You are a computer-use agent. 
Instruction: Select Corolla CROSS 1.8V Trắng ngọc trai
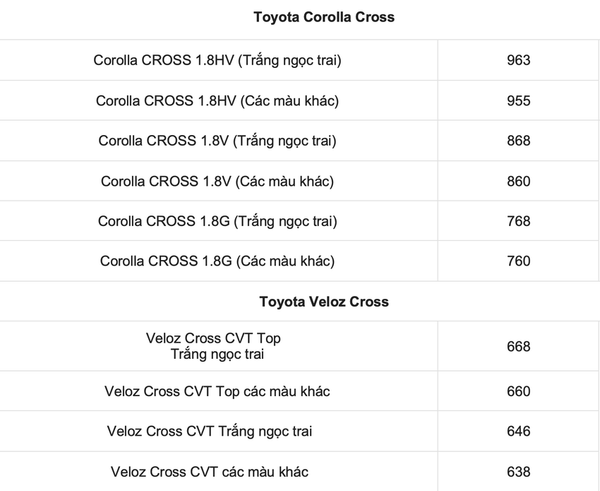217,141
